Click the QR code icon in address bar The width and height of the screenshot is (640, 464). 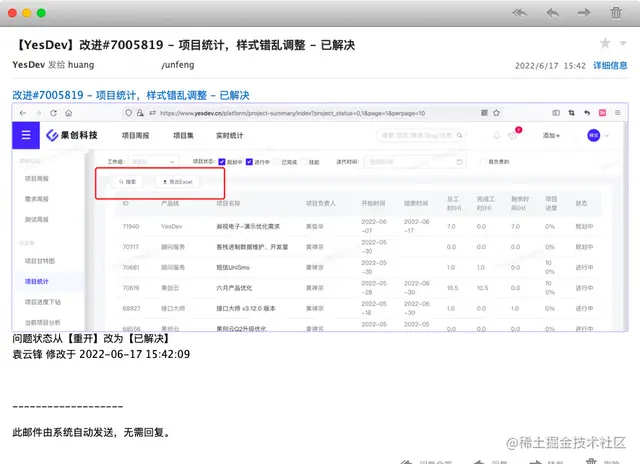pos(484,113)
